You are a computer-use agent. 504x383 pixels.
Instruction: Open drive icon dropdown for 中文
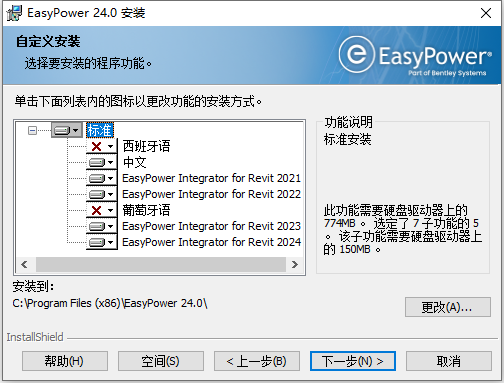(102, 162)
